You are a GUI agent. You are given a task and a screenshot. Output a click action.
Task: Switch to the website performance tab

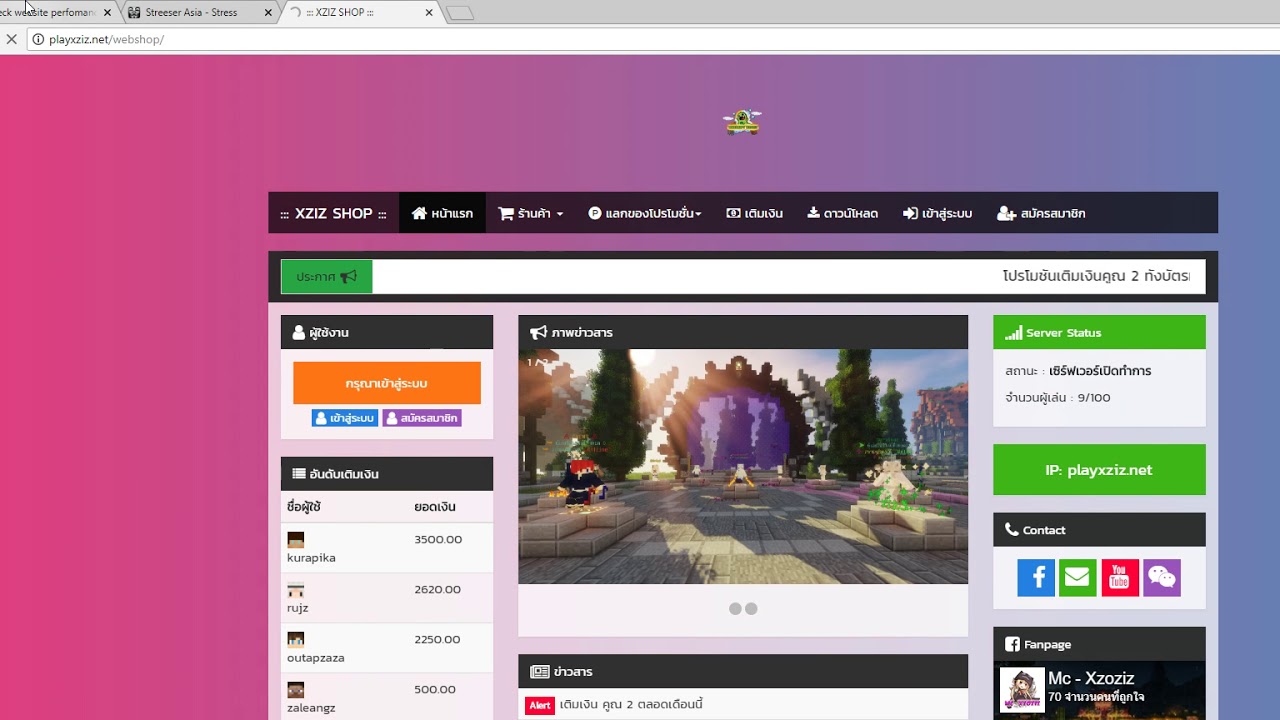pyautogui.click(x=55, y=13)
